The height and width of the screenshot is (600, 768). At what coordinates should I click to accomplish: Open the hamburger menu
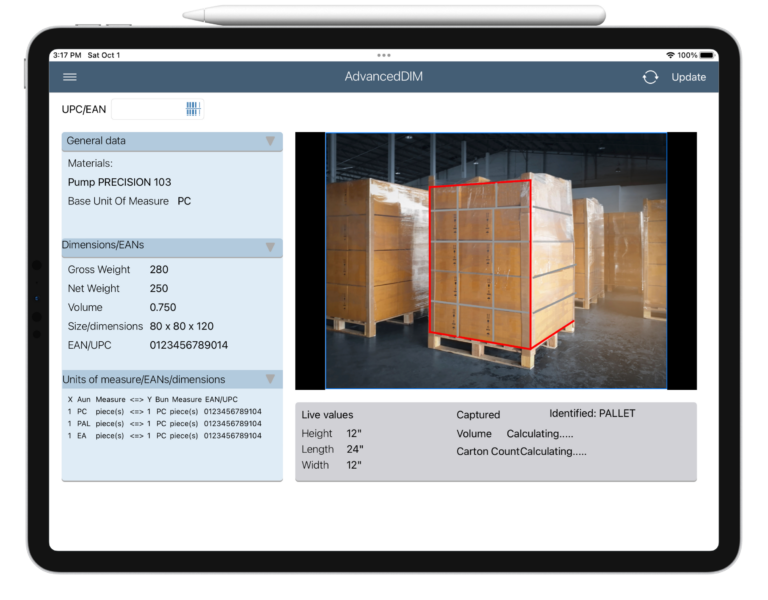(70, 77)
